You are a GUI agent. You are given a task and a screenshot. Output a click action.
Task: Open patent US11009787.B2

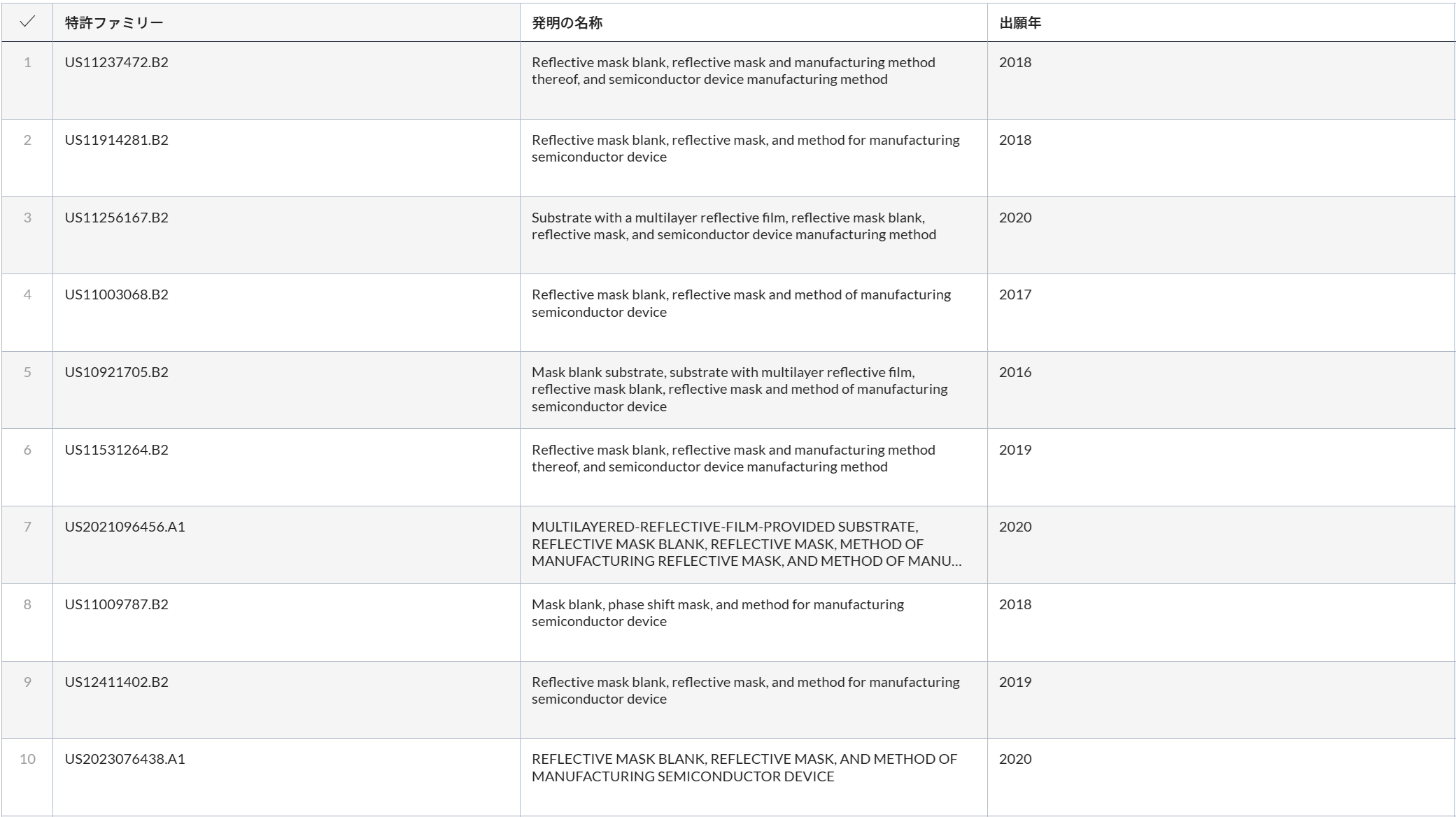pos(117,604)
